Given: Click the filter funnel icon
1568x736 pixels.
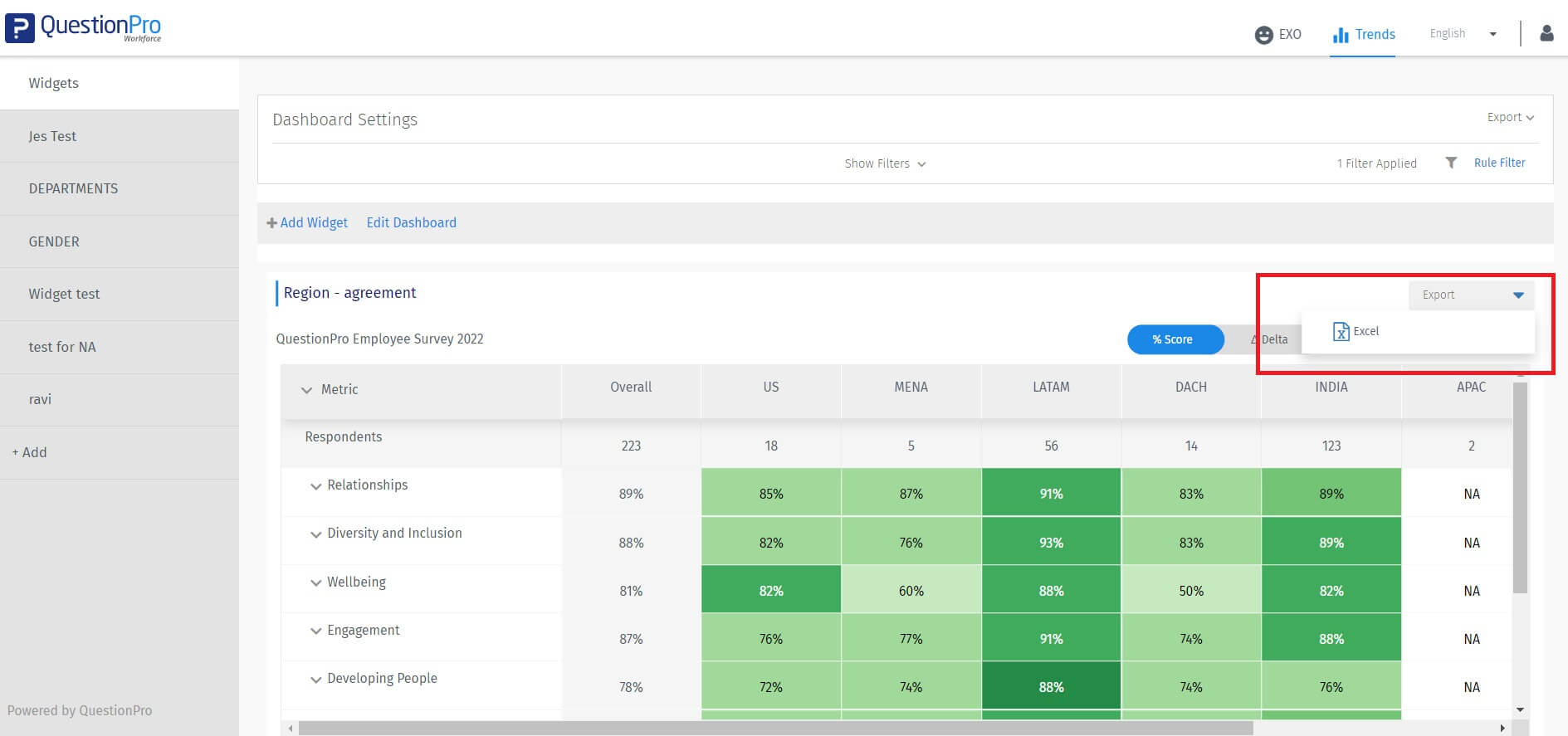Looking at the screenshot, I should click(1451, 163).
